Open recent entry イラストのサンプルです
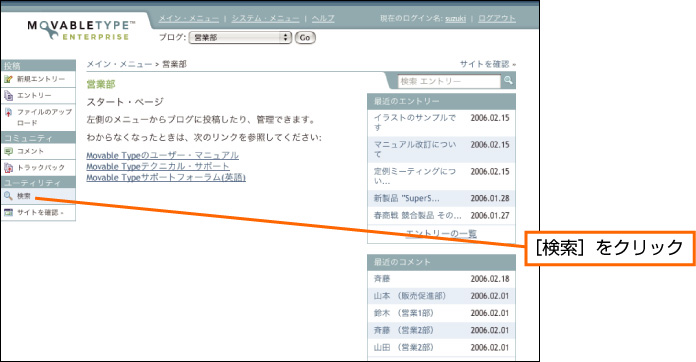Viewport: 696px width, 362px height. (415, 122)
